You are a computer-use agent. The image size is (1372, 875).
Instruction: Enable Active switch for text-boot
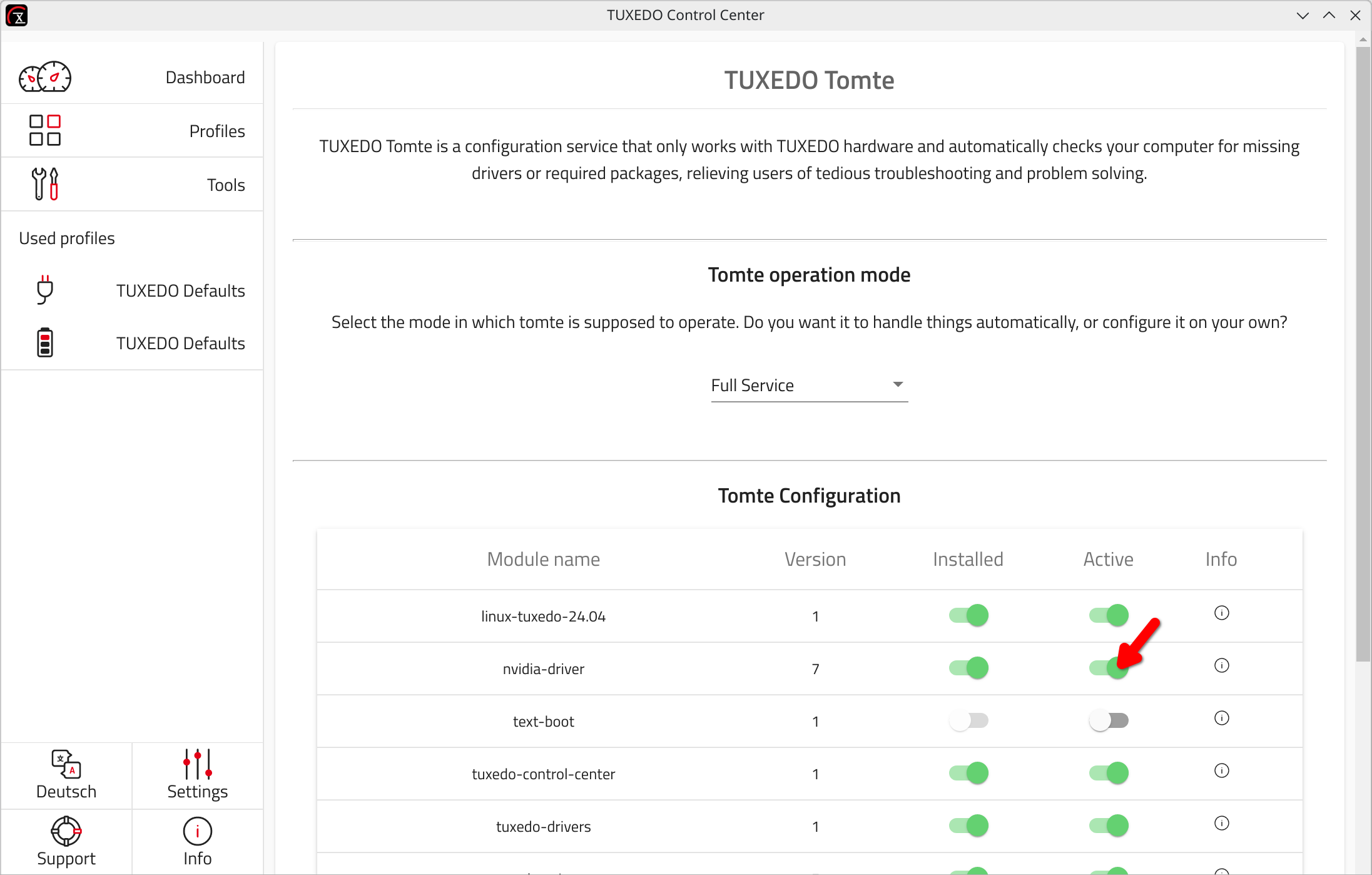[1109, 720]
